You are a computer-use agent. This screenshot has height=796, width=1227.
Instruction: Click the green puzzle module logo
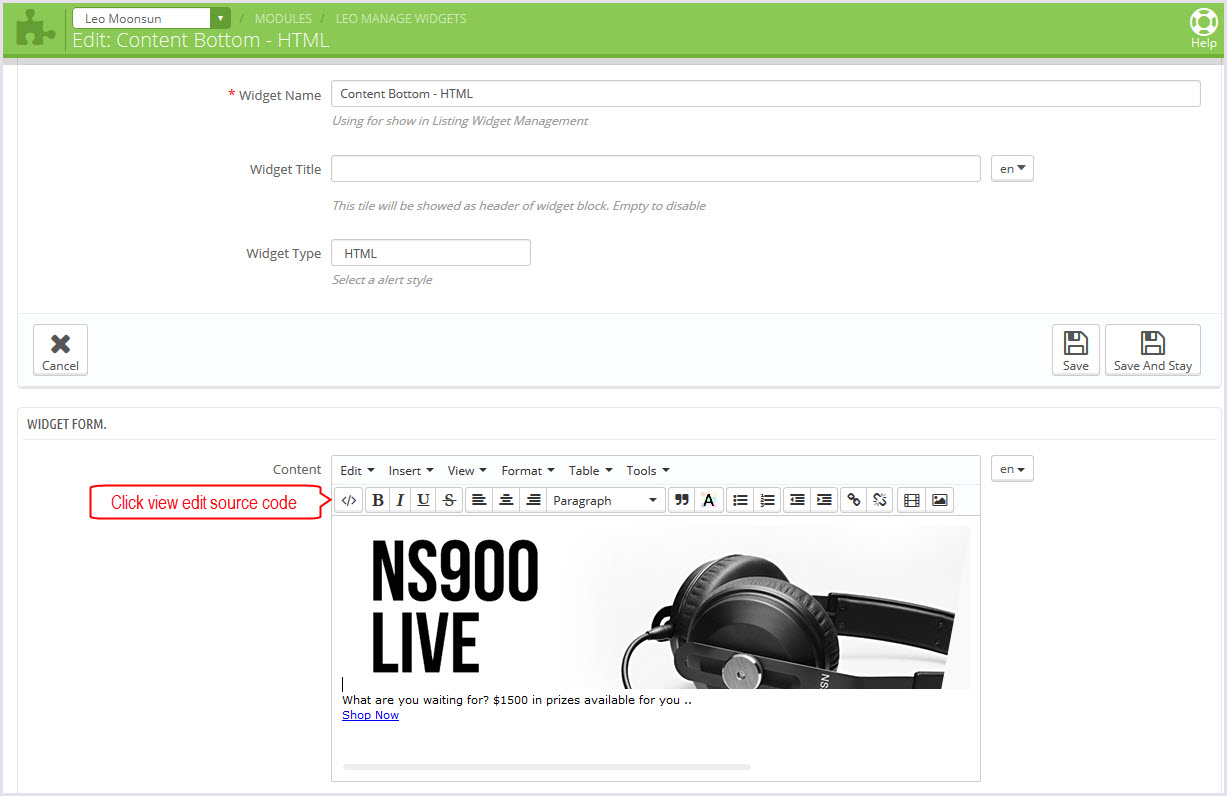(x=35, y=28)
